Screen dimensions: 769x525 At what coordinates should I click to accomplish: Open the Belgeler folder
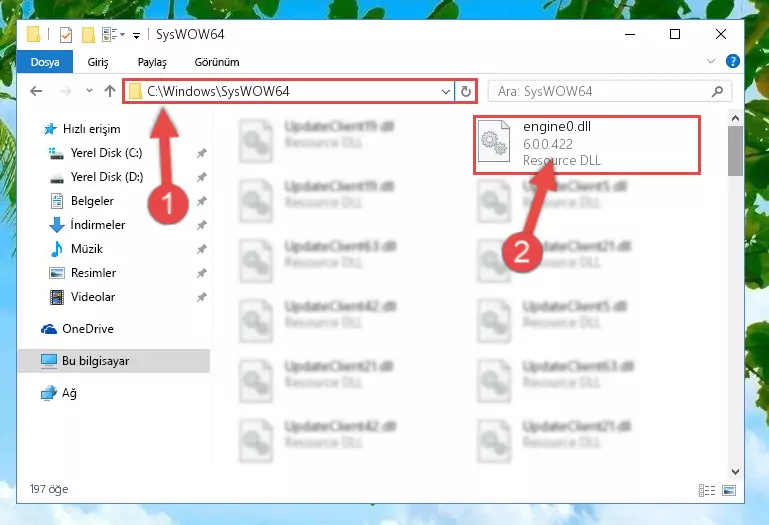[92, 201]
